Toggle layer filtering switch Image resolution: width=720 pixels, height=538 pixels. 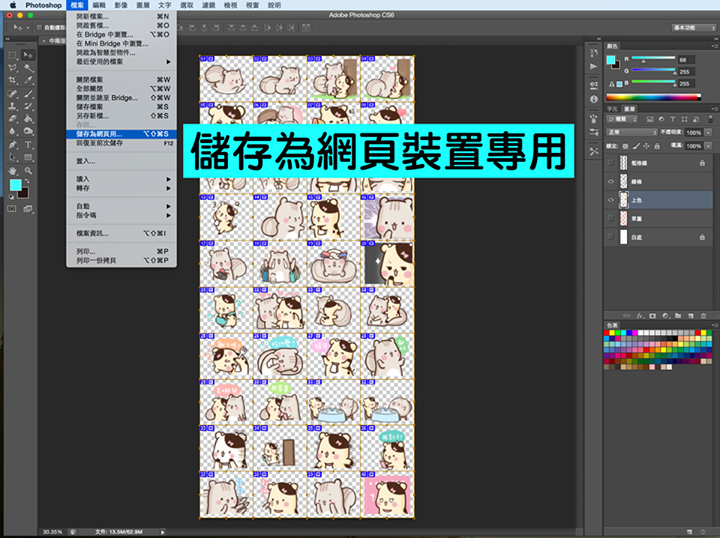click(710, 119)
